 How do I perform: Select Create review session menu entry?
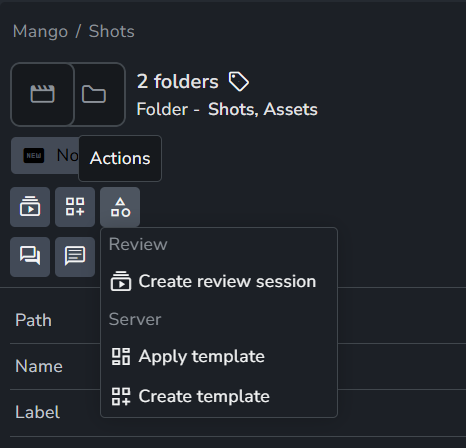pyautogui.click(x=219, y=281)
